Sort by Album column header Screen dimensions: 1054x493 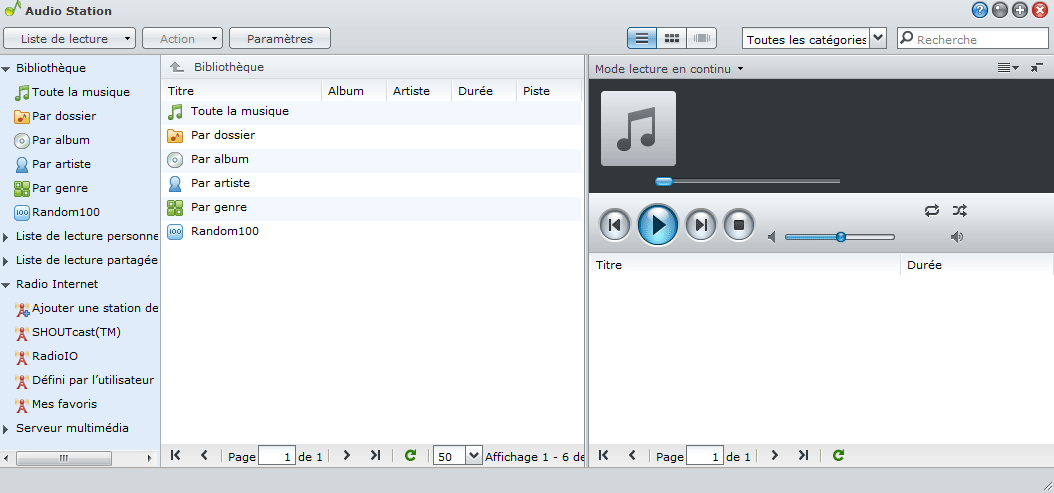coord(354,91)
